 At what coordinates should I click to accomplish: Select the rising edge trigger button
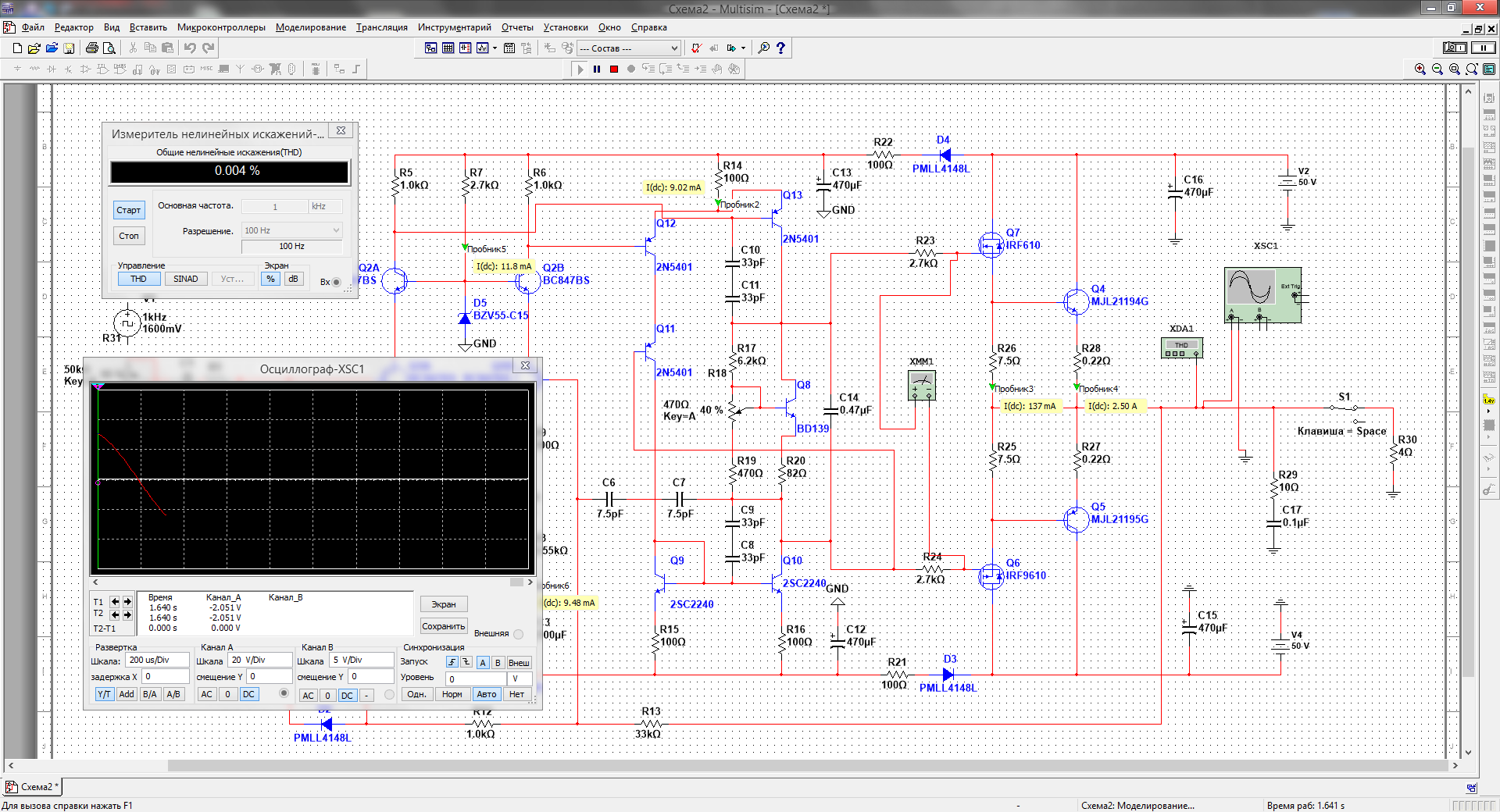pos(452,662)
